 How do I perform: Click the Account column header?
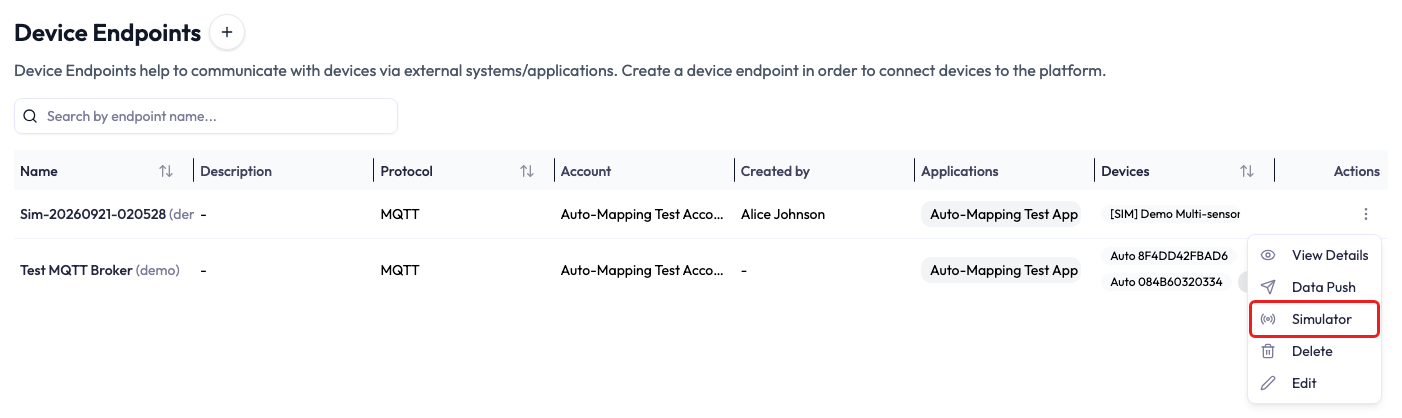pyautogui.click(x=586, y=171)
